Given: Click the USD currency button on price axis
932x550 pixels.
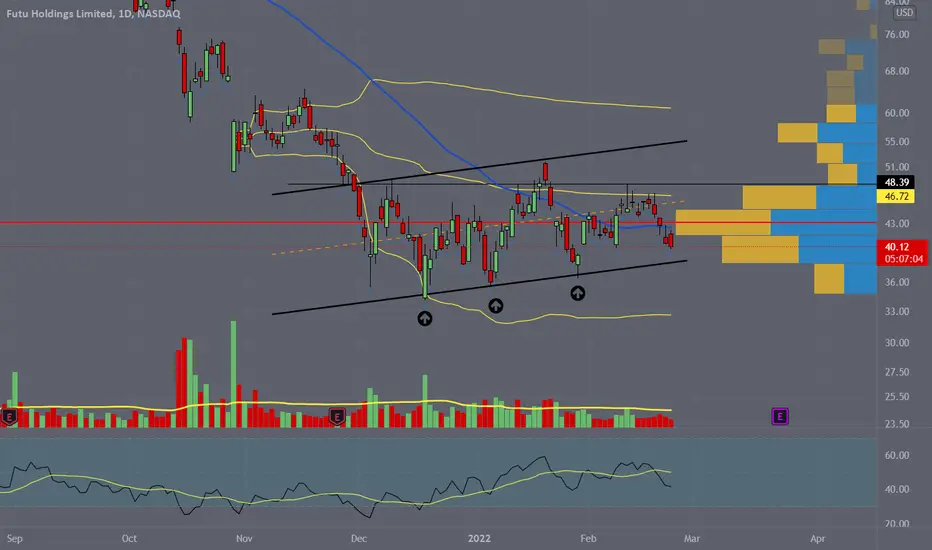Looking at the screenshot, I should click(x=904, y=12).
